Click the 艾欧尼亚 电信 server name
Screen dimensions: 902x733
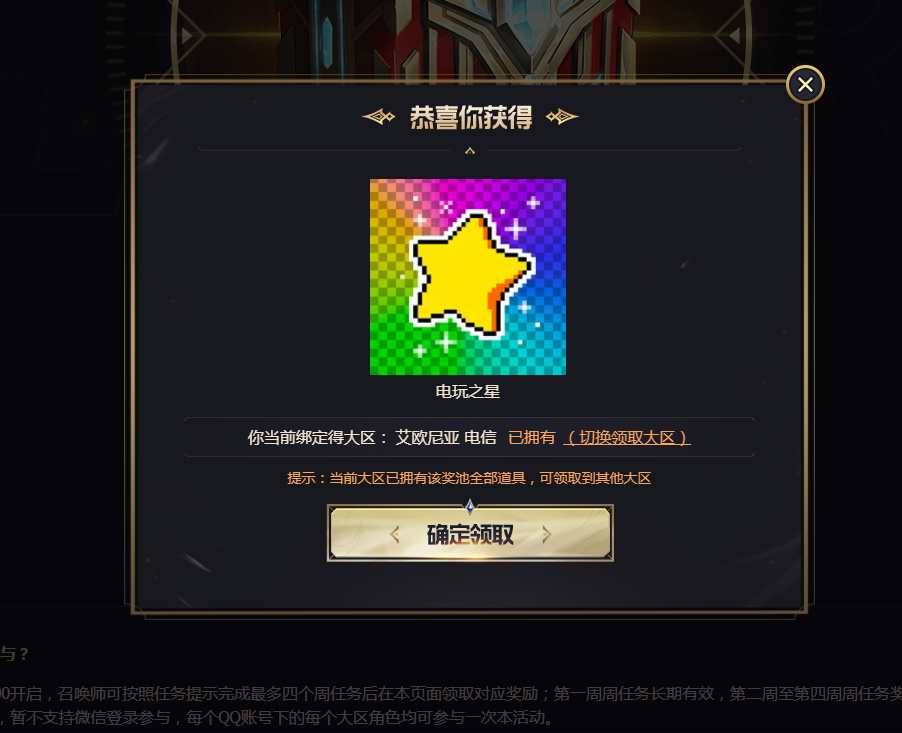(446, 438)
